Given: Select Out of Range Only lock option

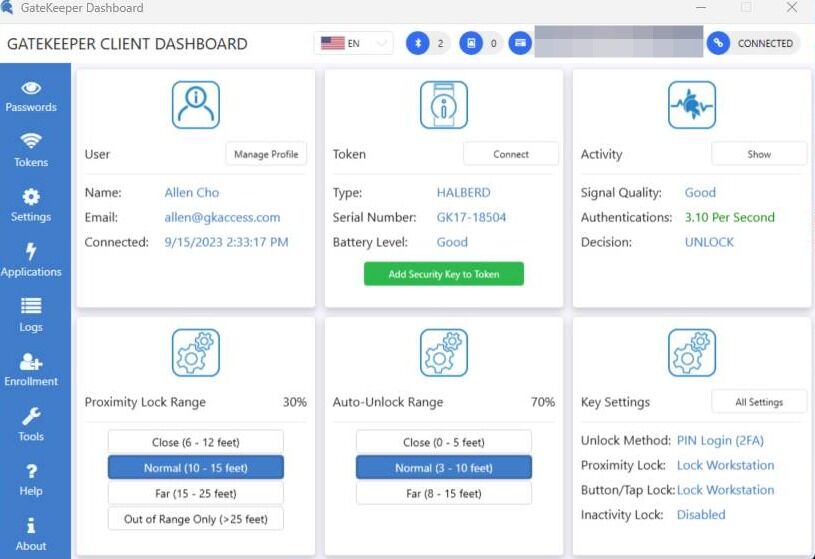Looking at the screenshot, I should 196,518.
